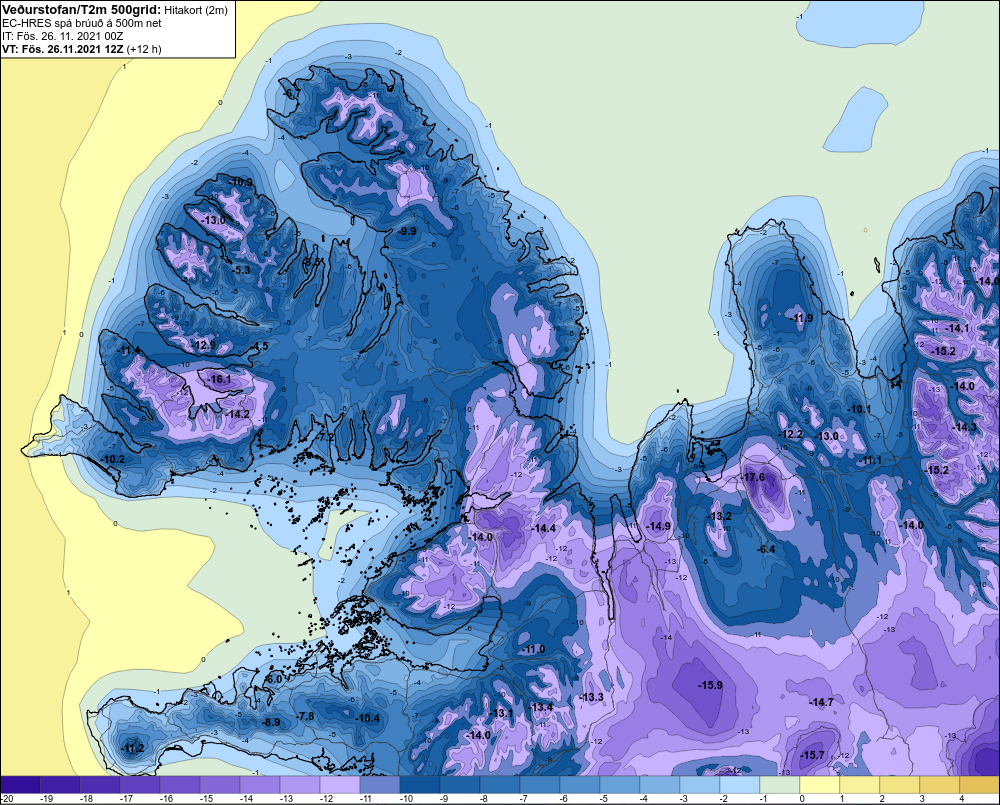Click the -17.6 temperature label
This screenshot has width=1000, height=805.
coord(753,478)
